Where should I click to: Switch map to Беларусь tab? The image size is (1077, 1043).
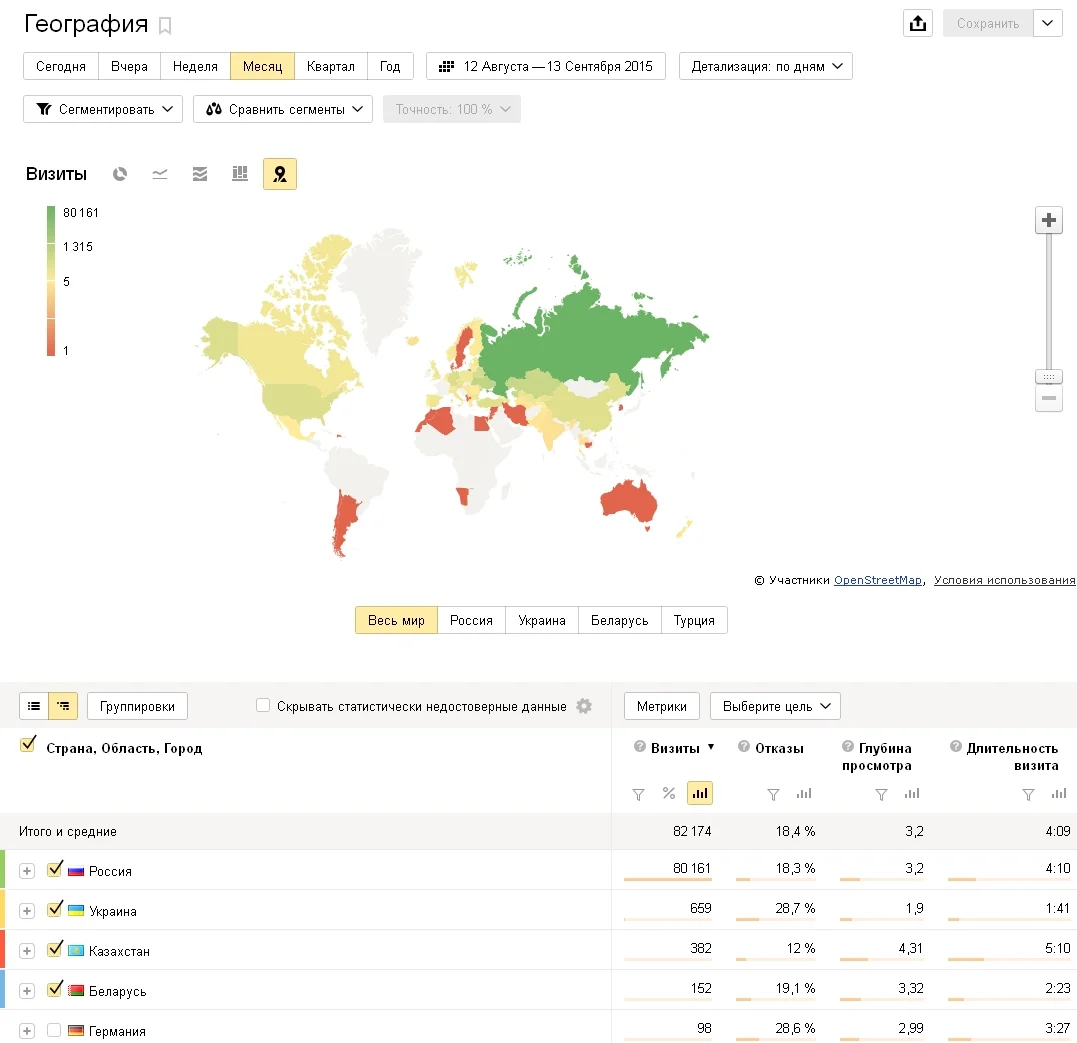620,620
